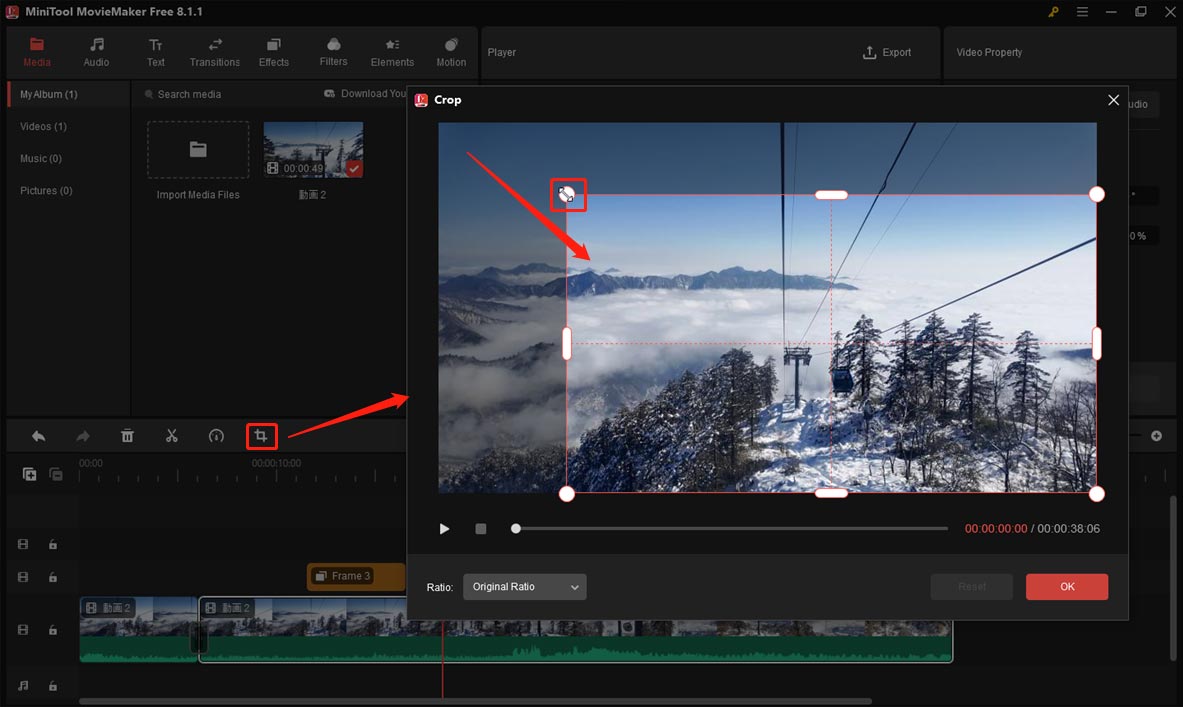Click the Split scissors icon
Screen dimensions: 1183x707
coord(172,436)
